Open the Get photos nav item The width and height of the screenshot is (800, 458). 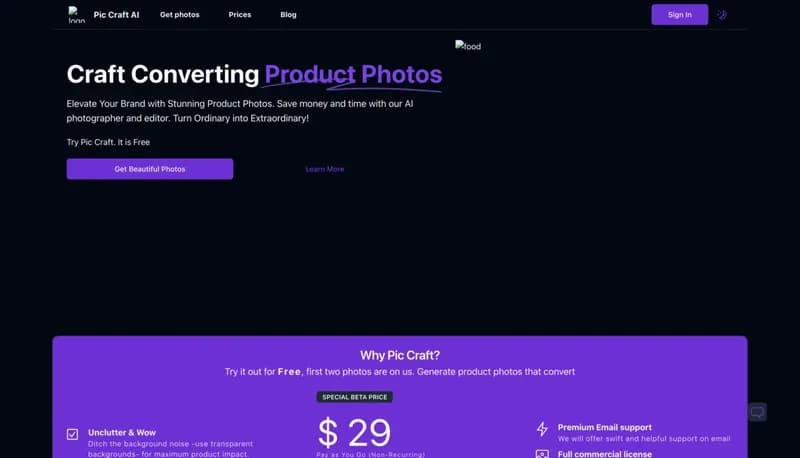coord(180,15)
